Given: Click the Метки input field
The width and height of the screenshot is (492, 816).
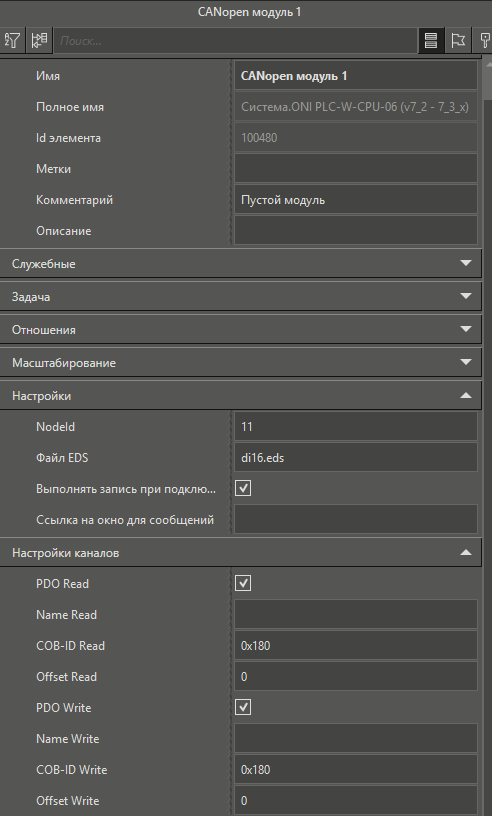Looking at the screenshot, I should coord(356,169).
